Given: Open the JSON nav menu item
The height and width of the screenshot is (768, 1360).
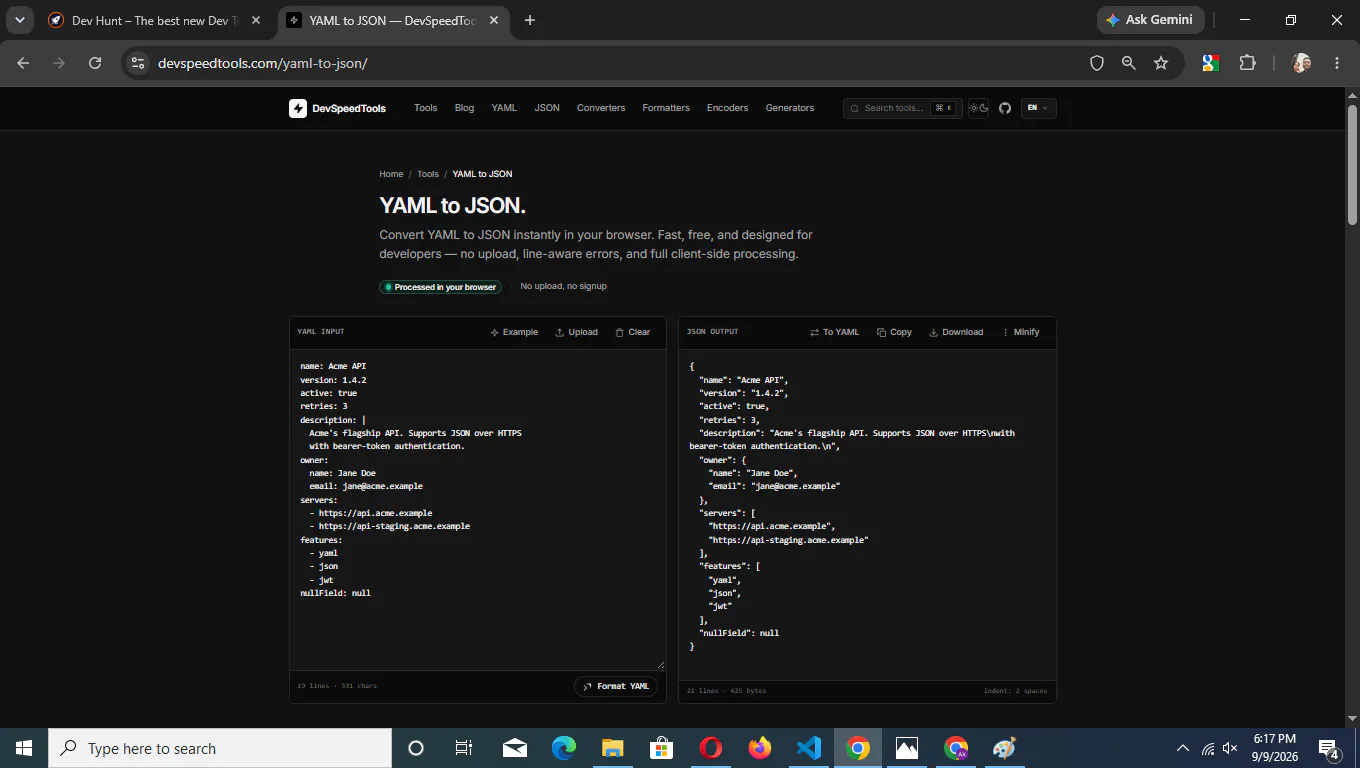Looking at the screenshot, I should [x=547, y=108].
